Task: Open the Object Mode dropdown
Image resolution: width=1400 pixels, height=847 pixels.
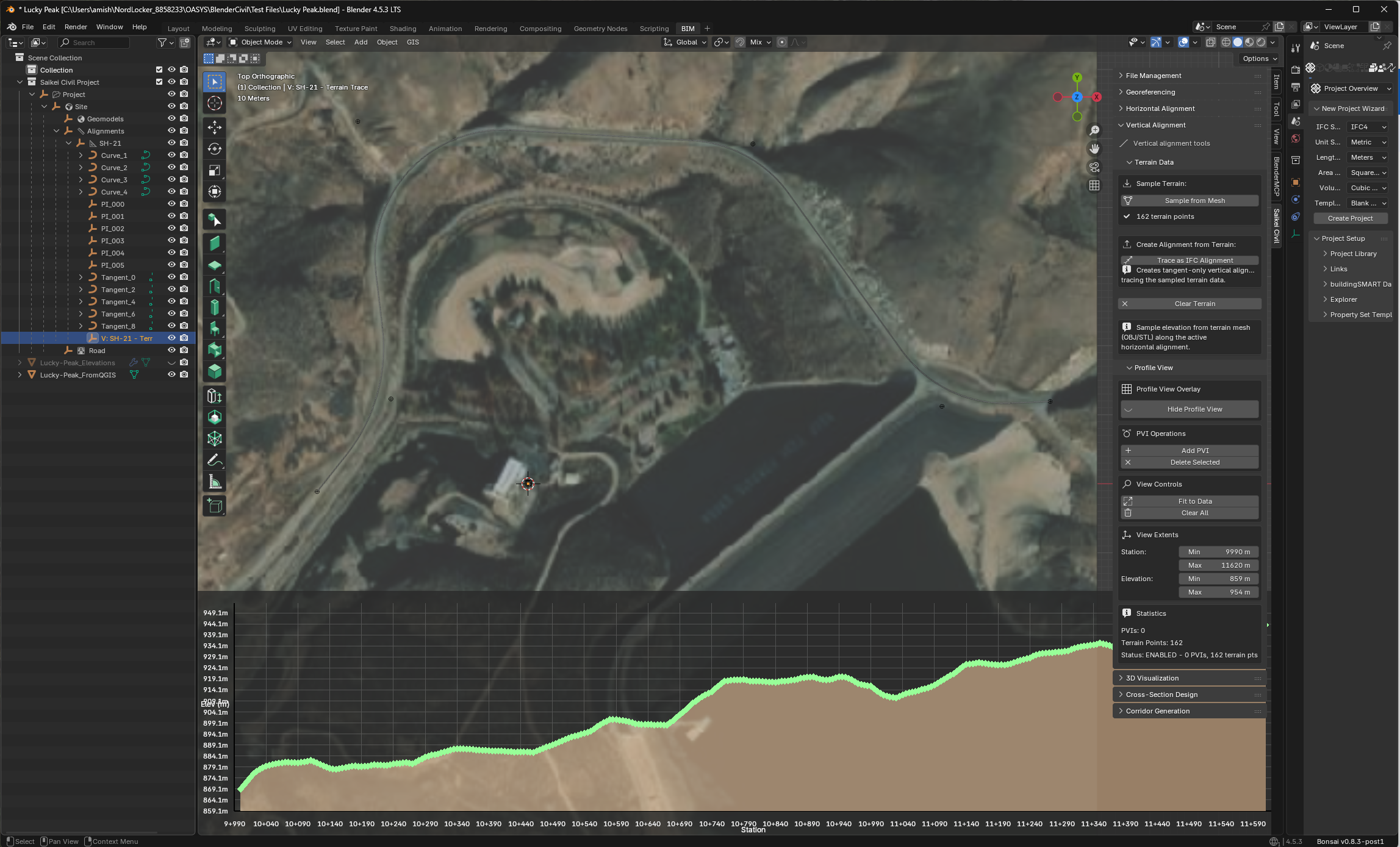Action: click(x=260, y=42)
